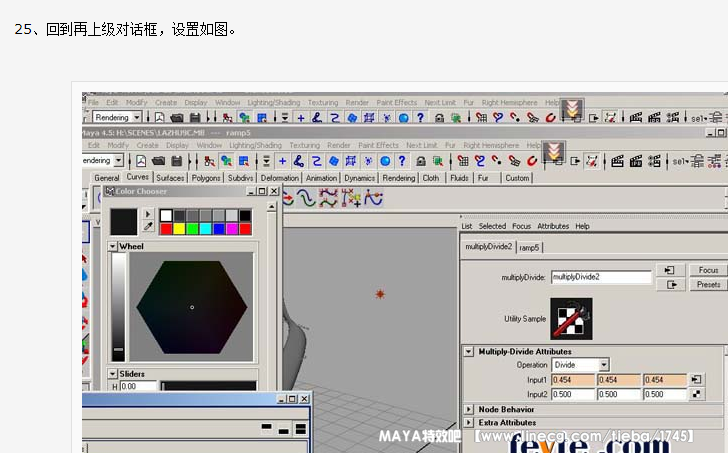Switch to the ramp5 tab

[x=529, y=247]
